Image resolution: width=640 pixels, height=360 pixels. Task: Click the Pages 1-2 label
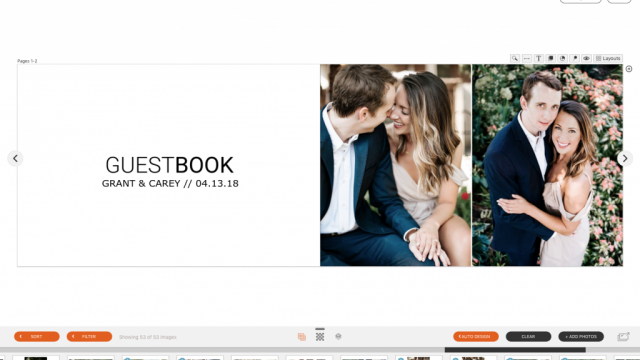(27, 61)
